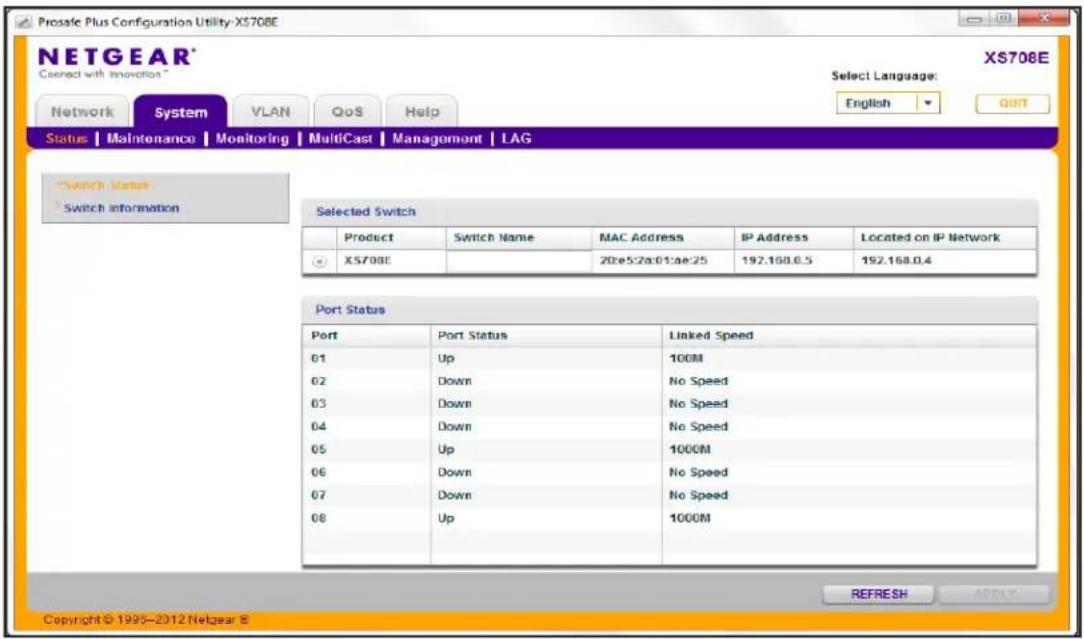Click the MAC Address column header

[x=641, y=238]
